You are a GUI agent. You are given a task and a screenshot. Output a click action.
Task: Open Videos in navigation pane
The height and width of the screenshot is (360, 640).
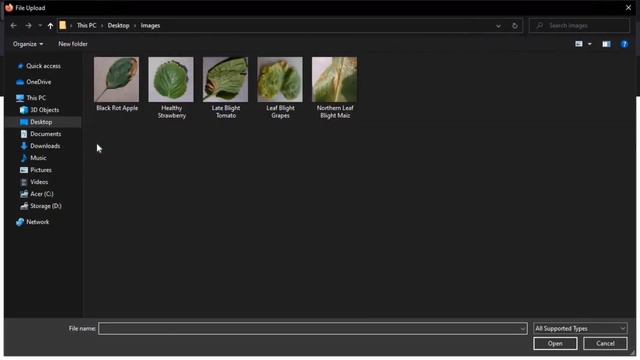(x=39, y=182)
